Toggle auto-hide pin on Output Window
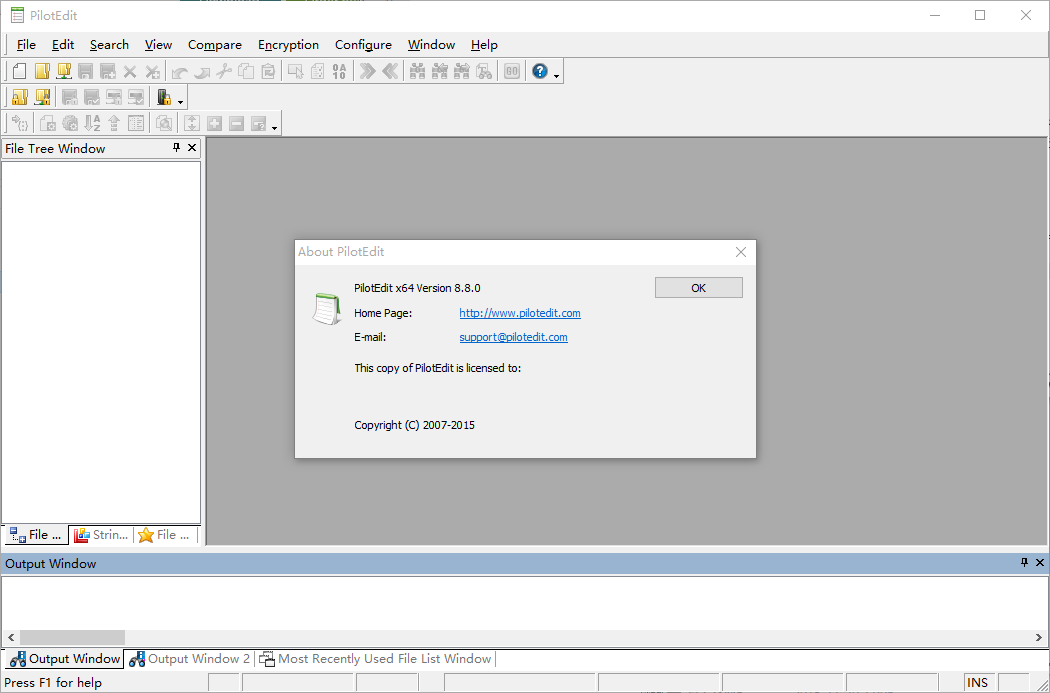1050x693 pixels. [x=1024, y=563]
